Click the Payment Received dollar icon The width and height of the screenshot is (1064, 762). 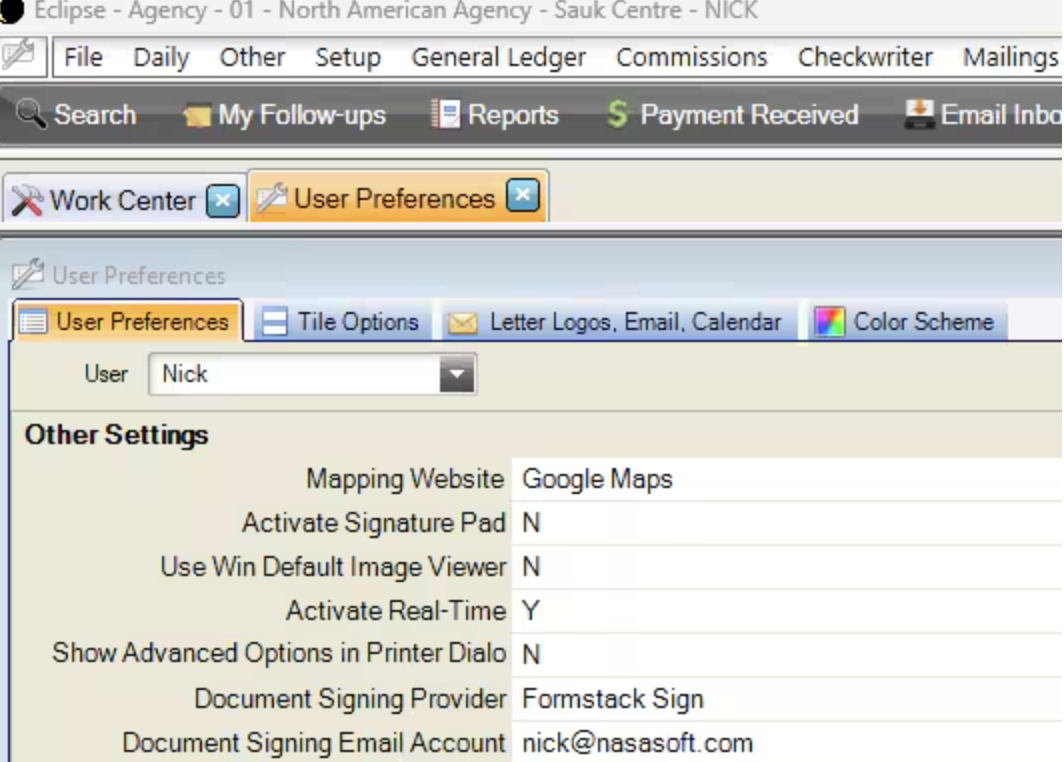click(617, 115)
